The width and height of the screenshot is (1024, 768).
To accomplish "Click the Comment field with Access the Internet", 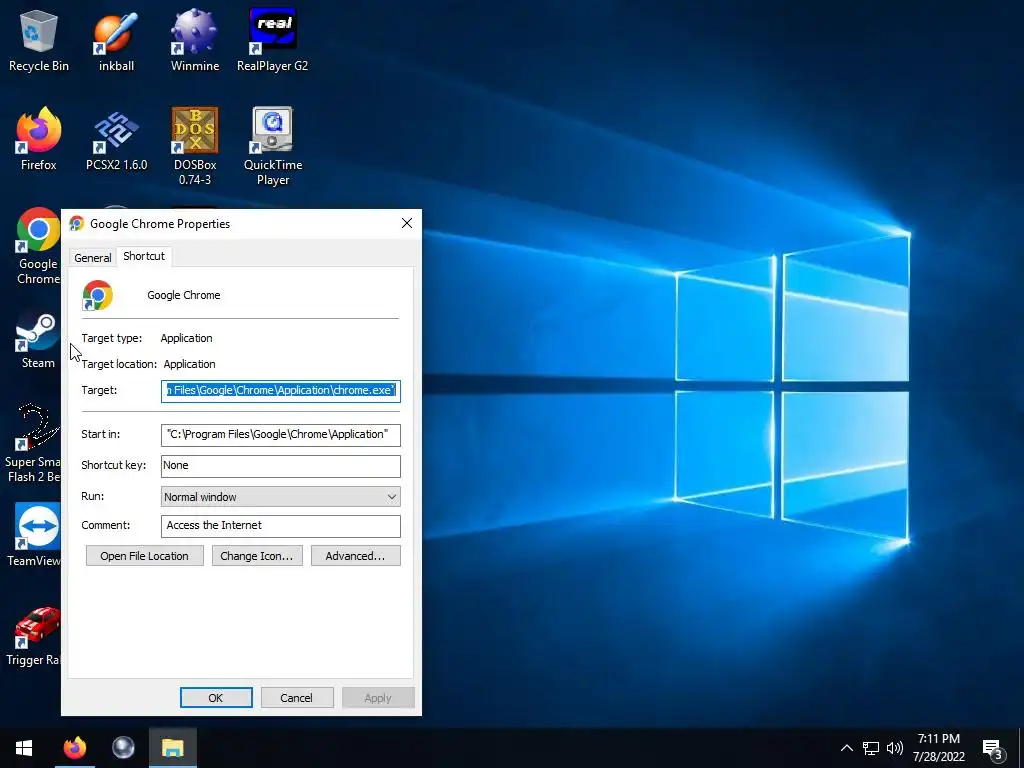I will (x=281, y=526).
